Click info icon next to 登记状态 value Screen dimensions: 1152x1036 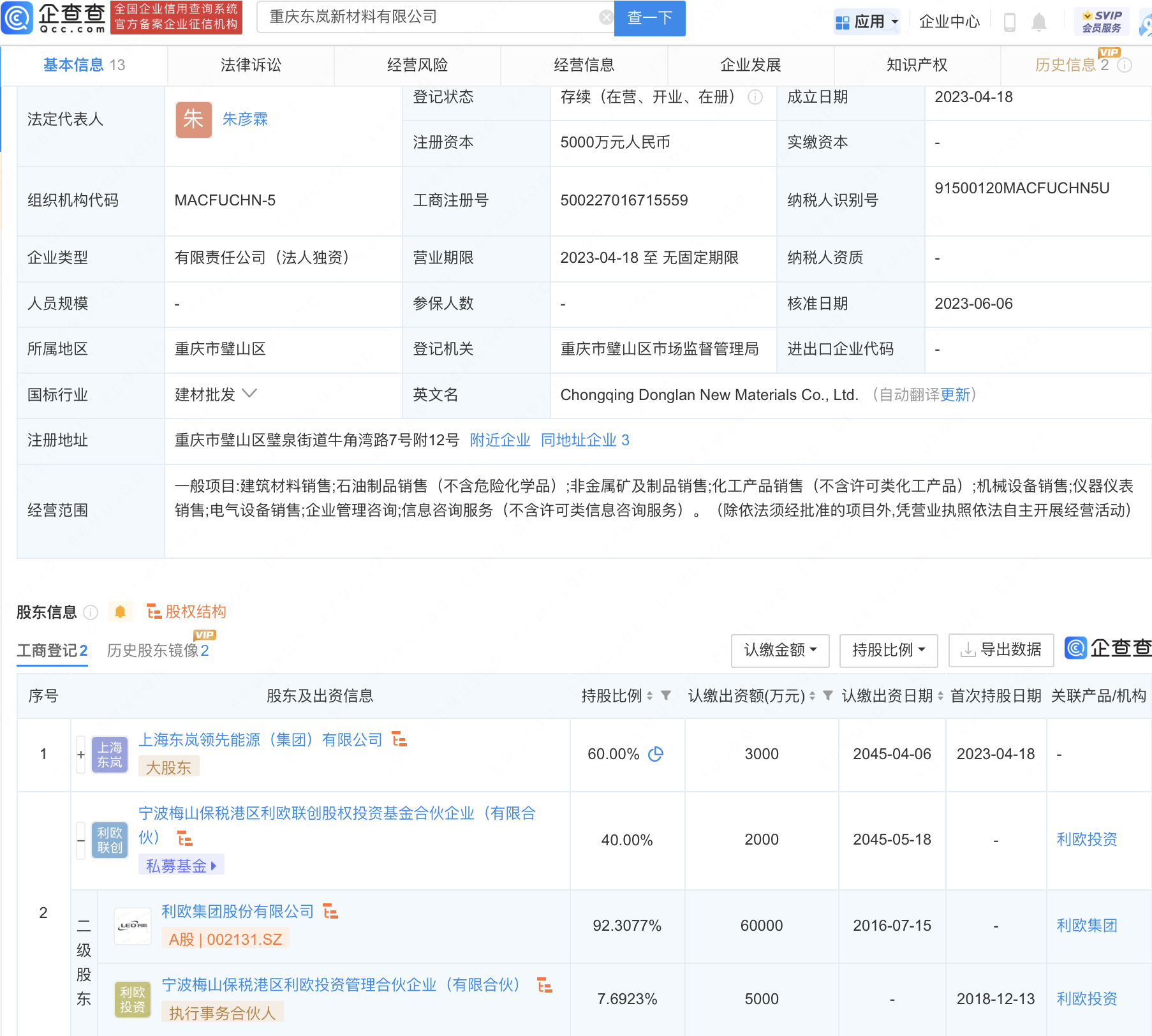click(755, 97)
